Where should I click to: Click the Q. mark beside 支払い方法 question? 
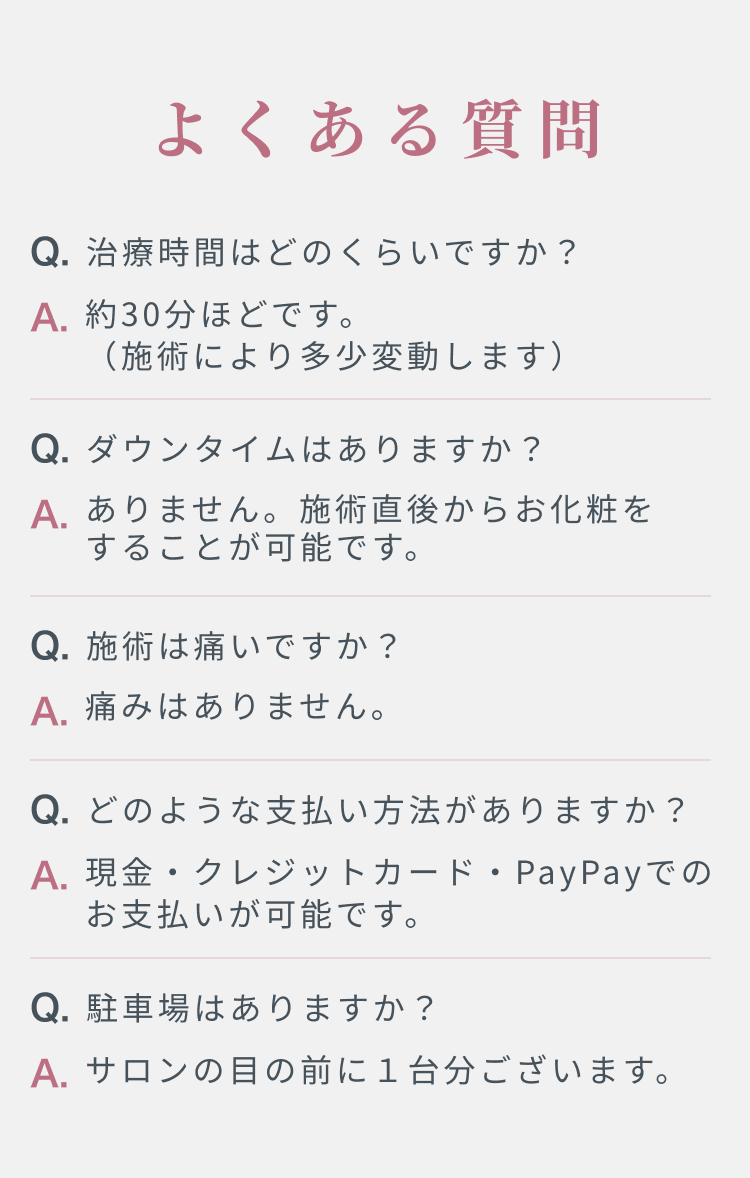[50, 810]
